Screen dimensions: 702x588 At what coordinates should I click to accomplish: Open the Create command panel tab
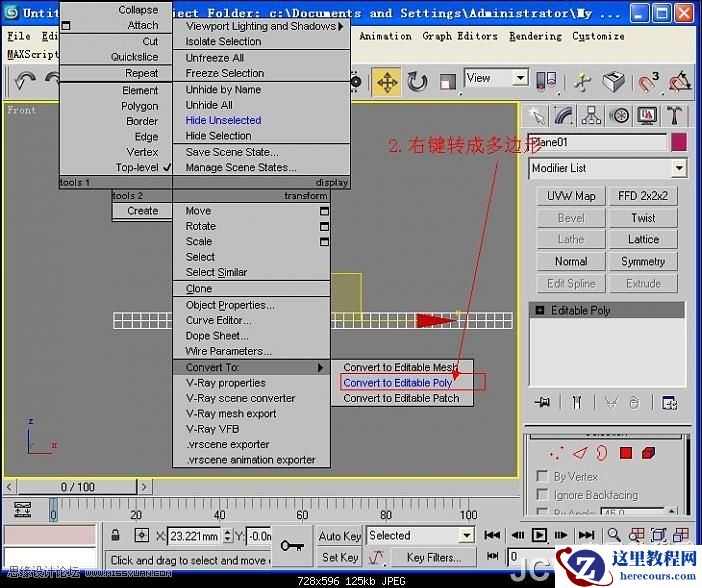[x=536, y=116]
